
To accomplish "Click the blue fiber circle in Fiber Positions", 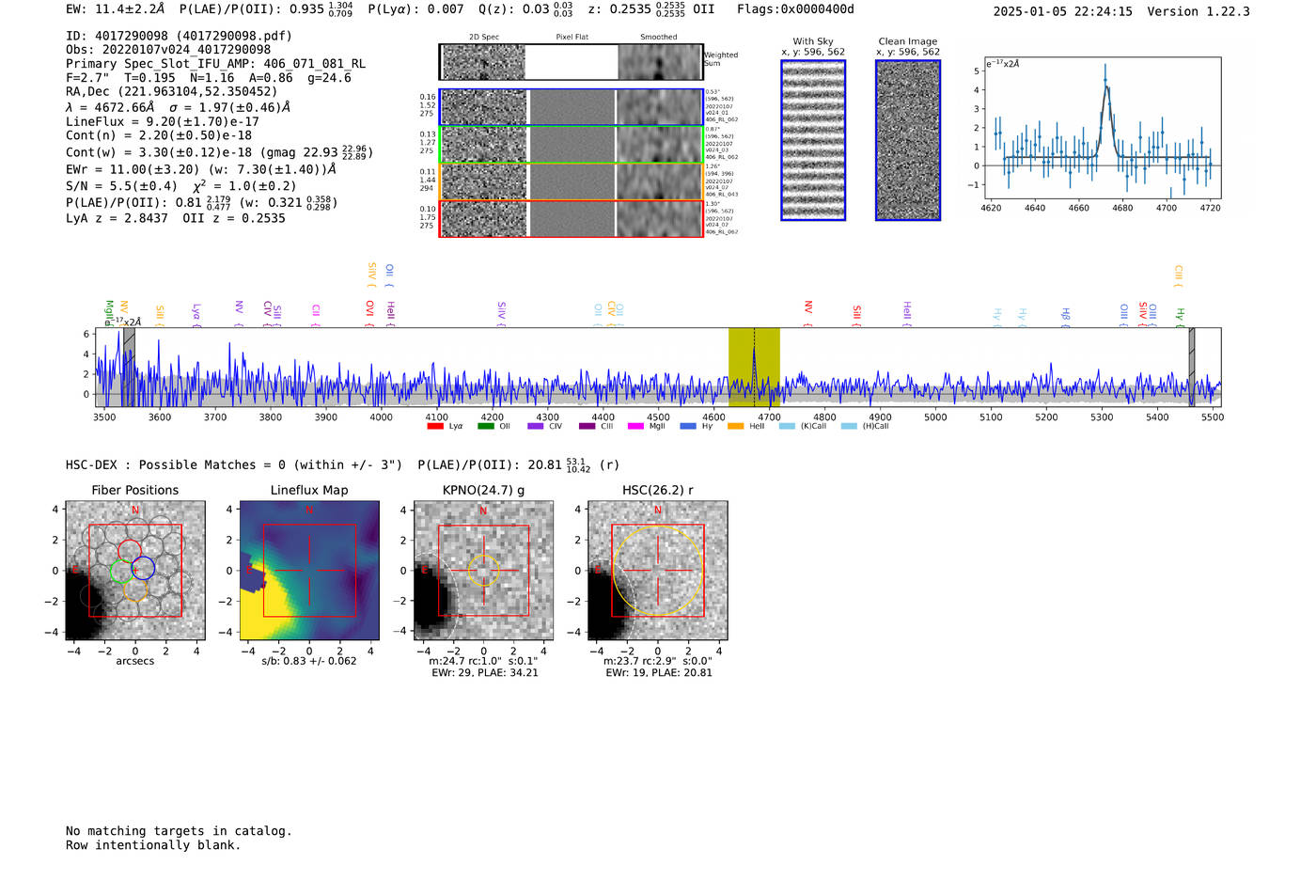I will (x=143, y=568).
